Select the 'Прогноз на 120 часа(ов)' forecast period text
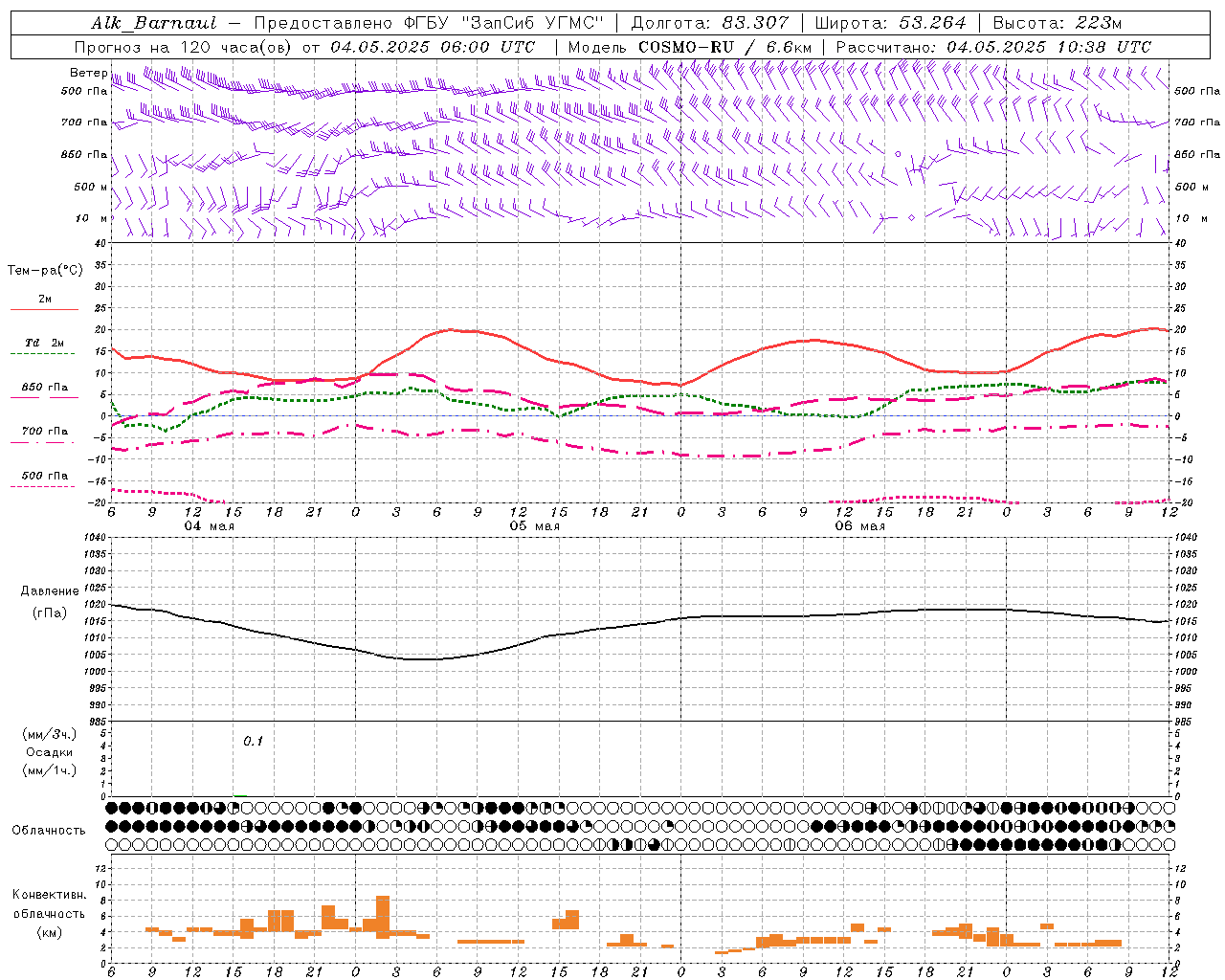 click(184, 47)
